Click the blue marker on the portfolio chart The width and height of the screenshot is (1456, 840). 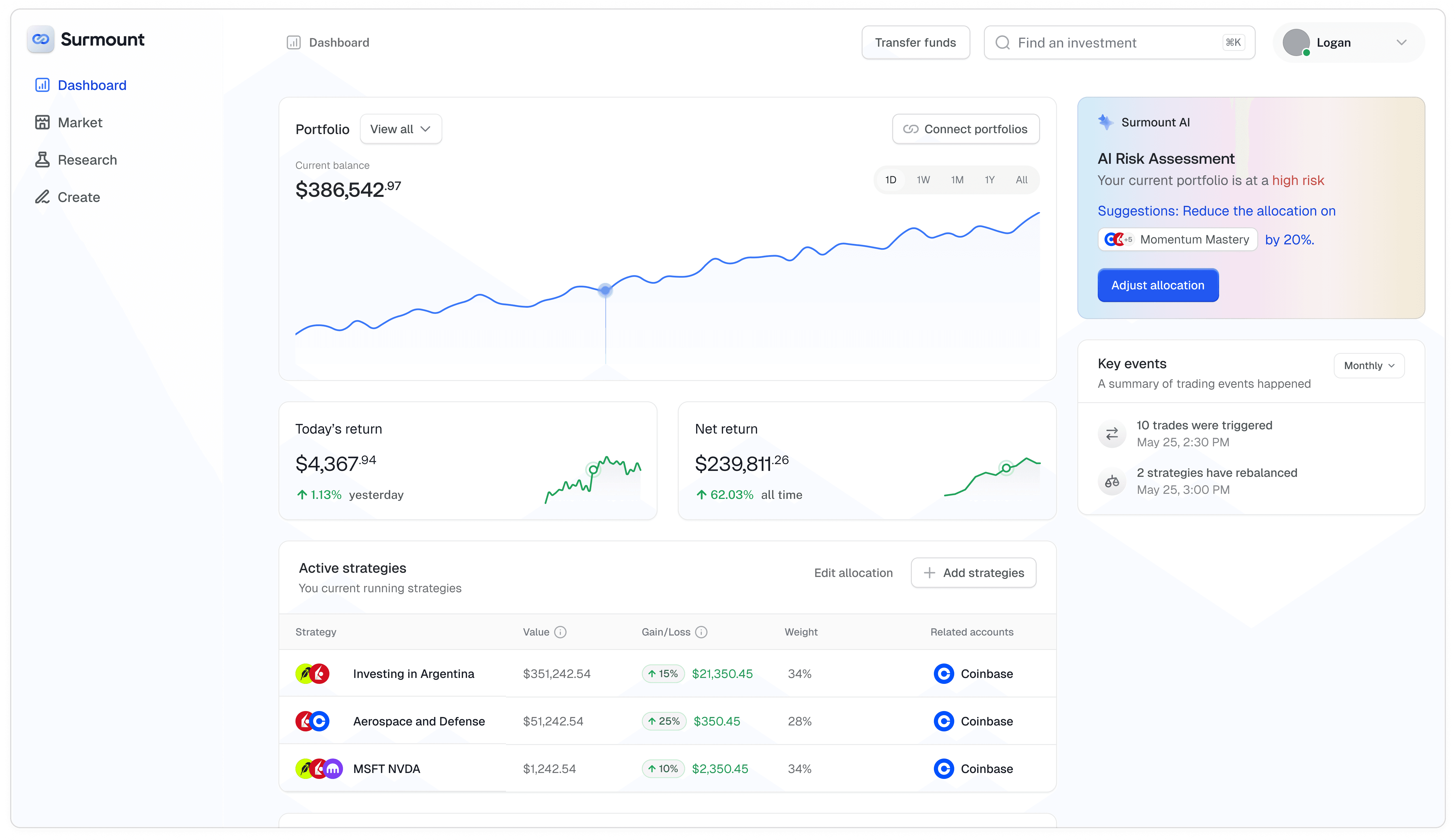coord(605,290)
